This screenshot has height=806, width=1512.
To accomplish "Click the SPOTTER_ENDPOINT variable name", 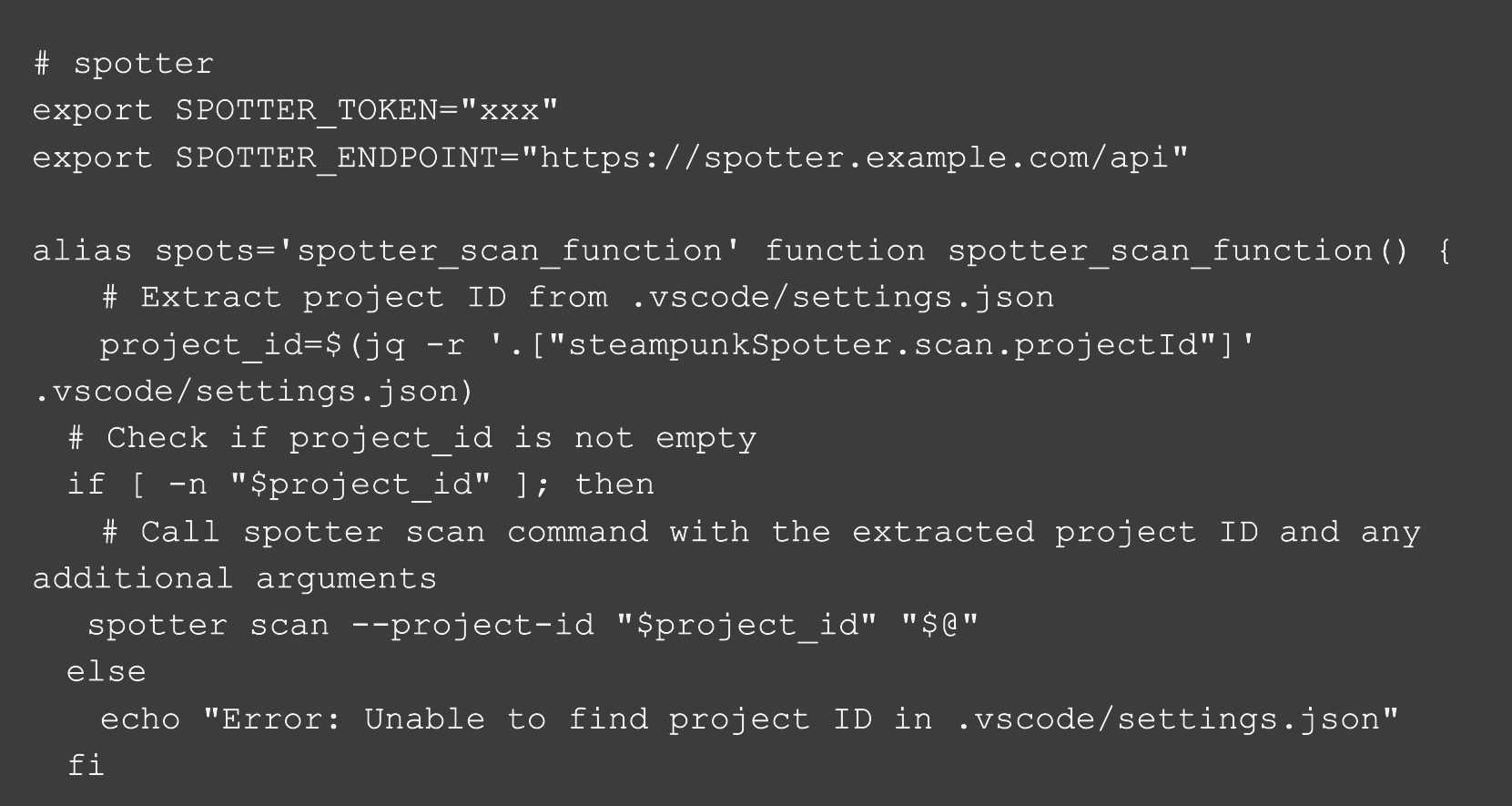I will point(337,158).
